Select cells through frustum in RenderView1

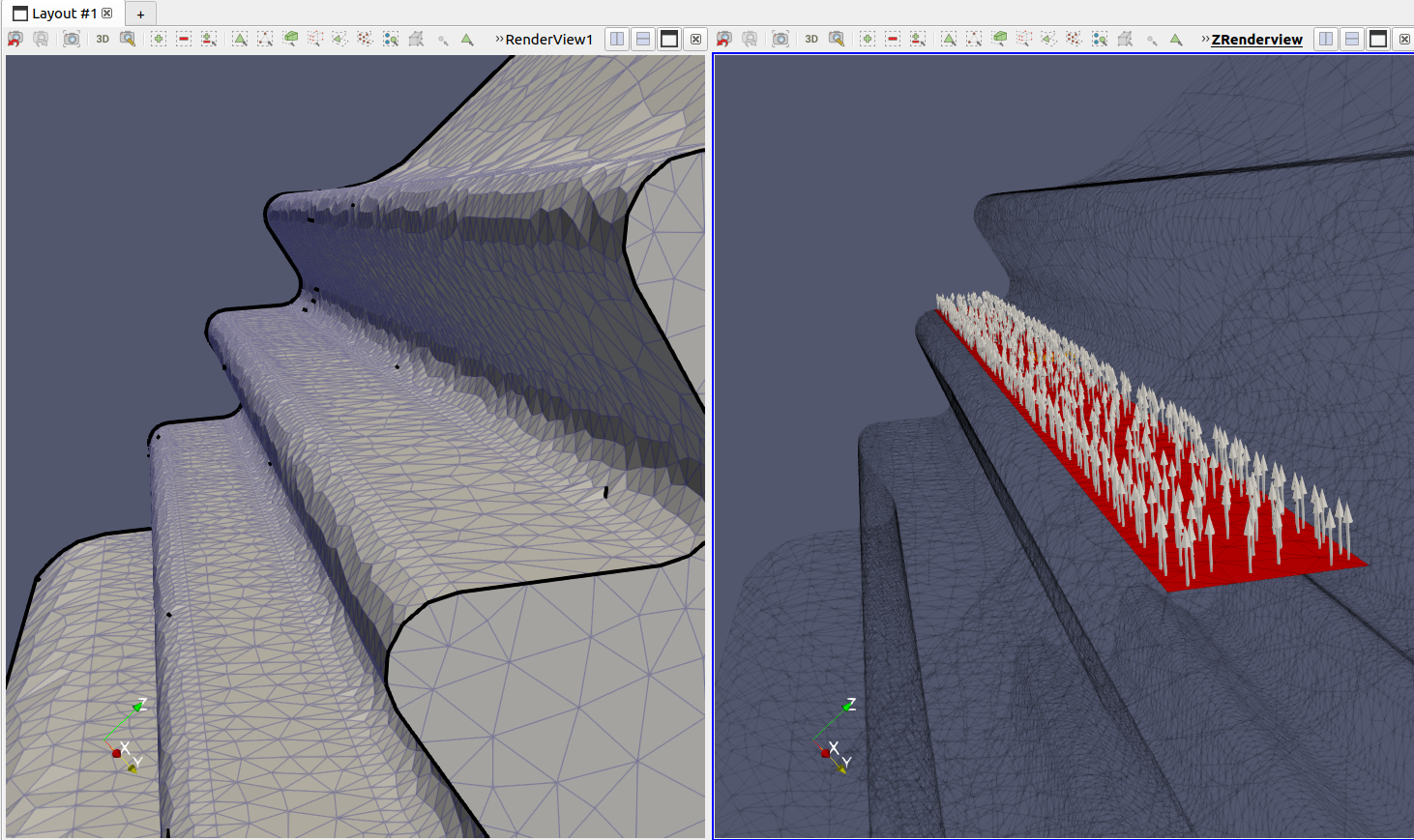coord(290,39)
